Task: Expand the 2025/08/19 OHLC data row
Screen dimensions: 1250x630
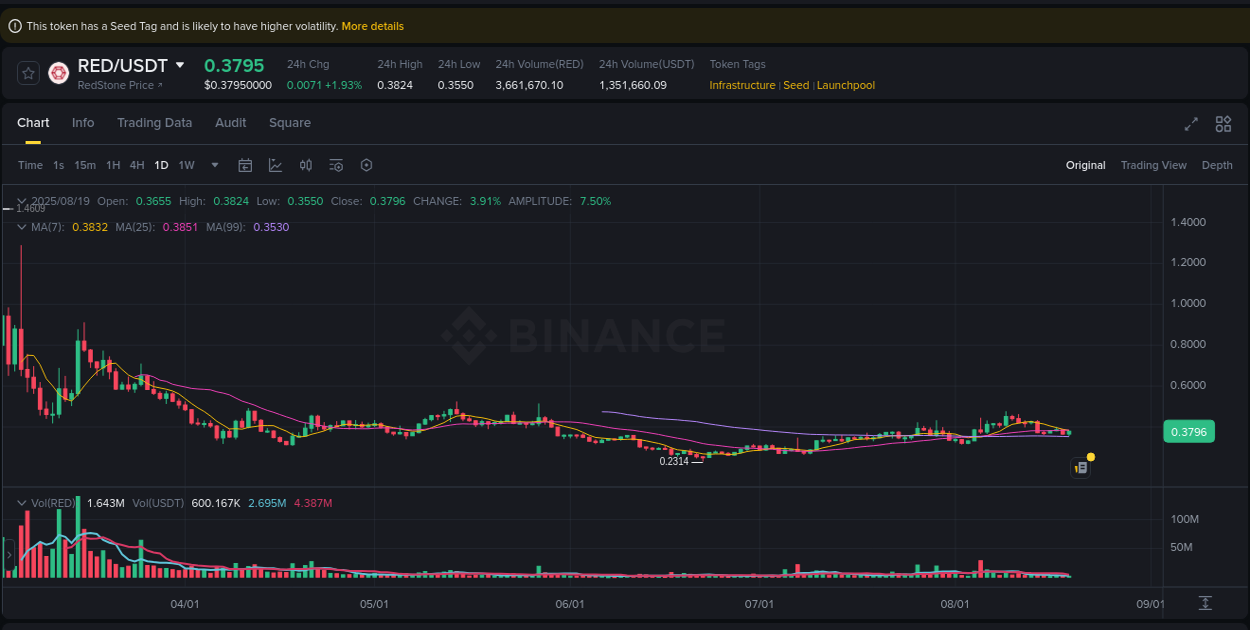Action: coord(22,200)
